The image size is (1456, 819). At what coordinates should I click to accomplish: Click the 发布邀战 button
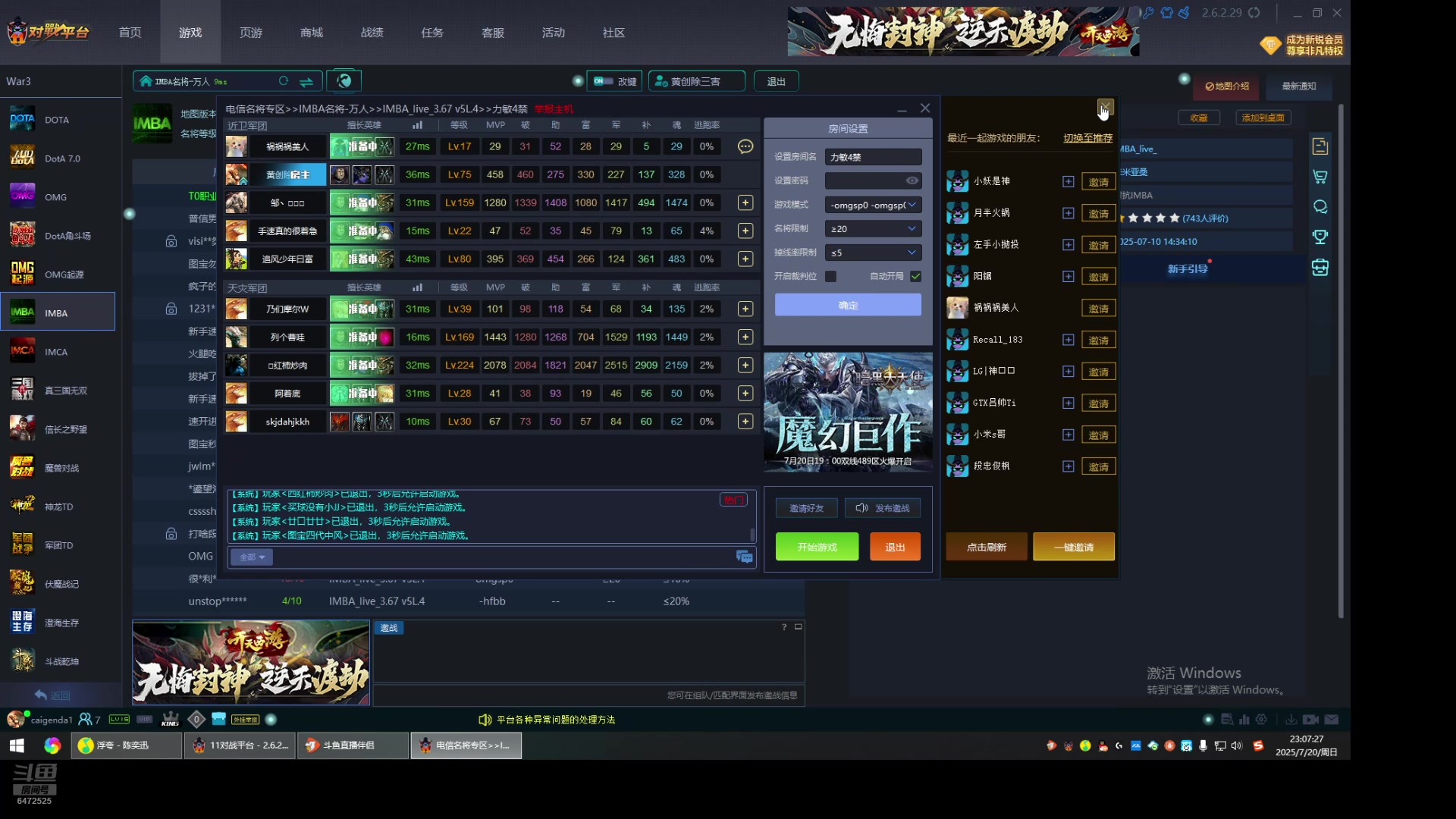coord(883,508)
